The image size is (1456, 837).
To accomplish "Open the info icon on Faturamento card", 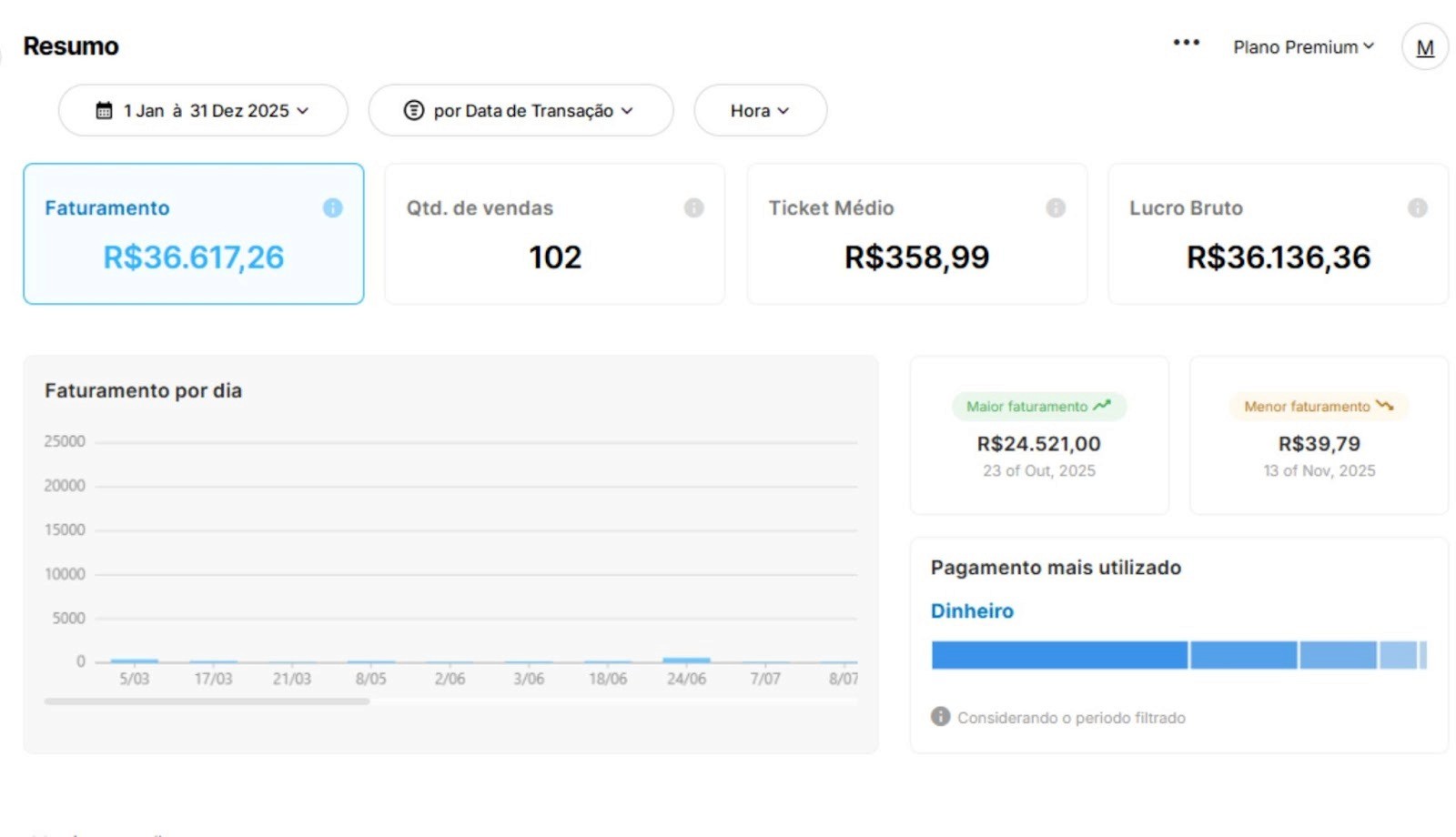I will coord(333,207).
